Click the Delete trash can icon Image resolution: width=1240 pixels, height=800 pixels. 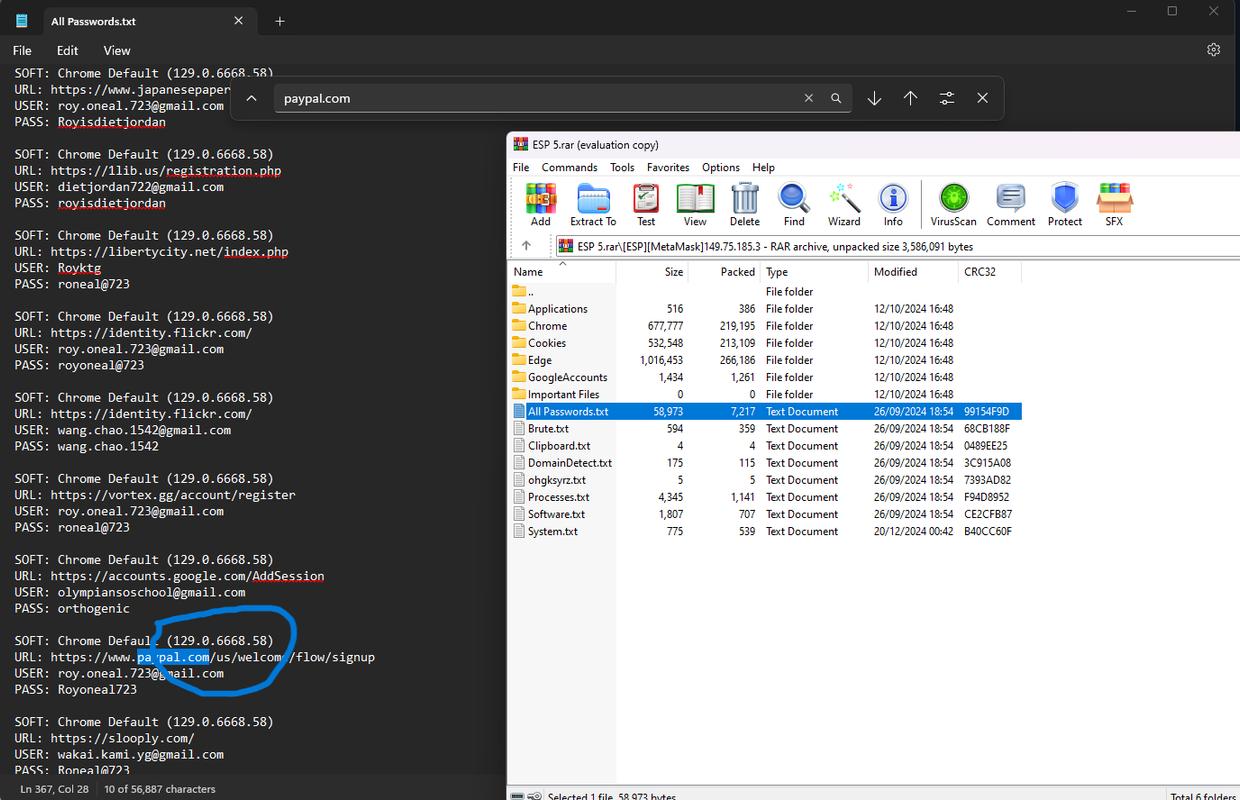point(744,205)
